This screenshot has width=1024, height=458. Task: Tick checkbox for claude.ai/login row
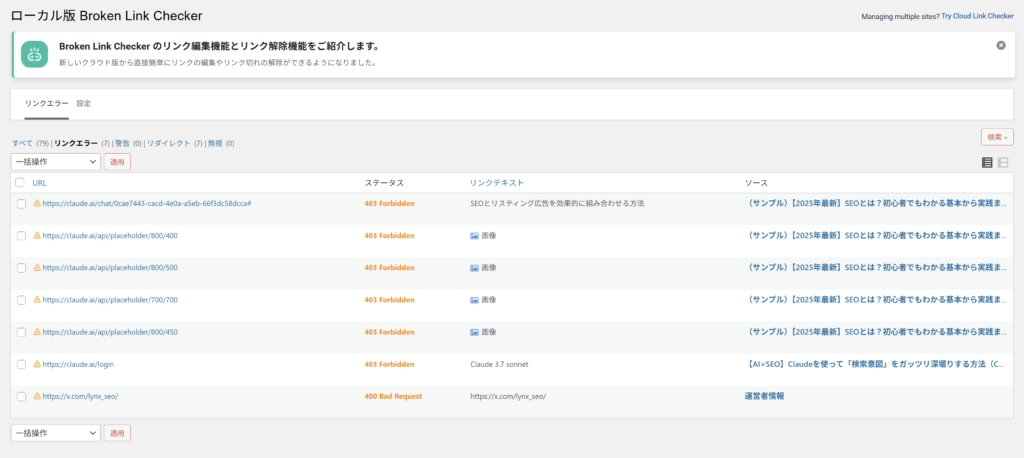click(21, 364)
